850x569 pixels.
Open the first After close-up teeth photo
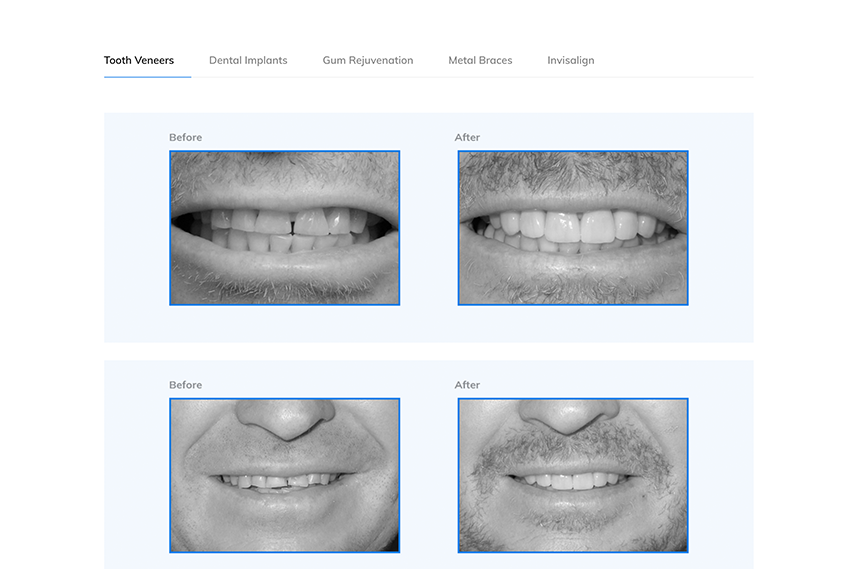click(573, 227)
